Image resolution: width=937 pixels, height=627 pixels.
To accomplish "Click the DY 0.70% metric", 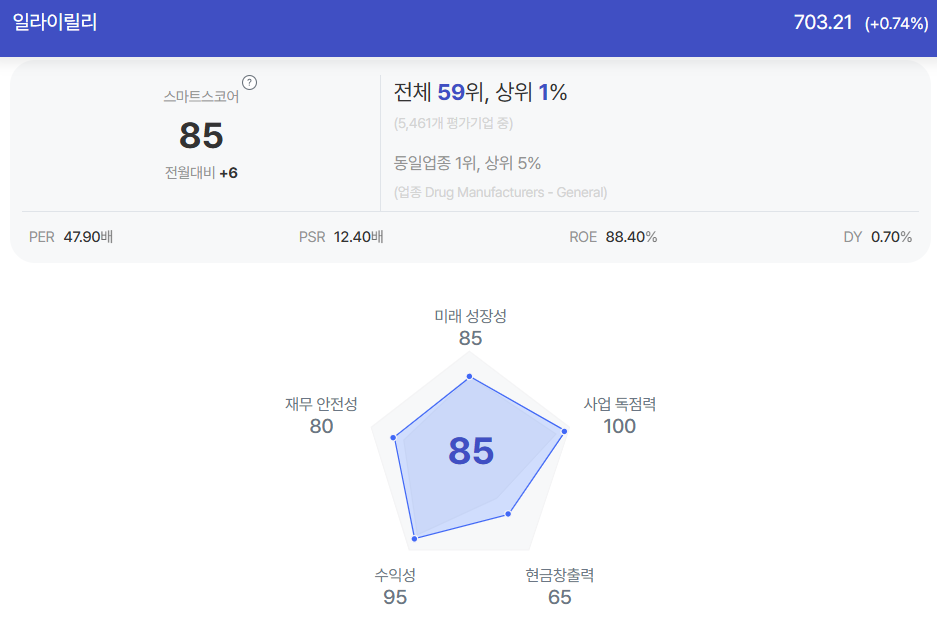I will point(877,237).
